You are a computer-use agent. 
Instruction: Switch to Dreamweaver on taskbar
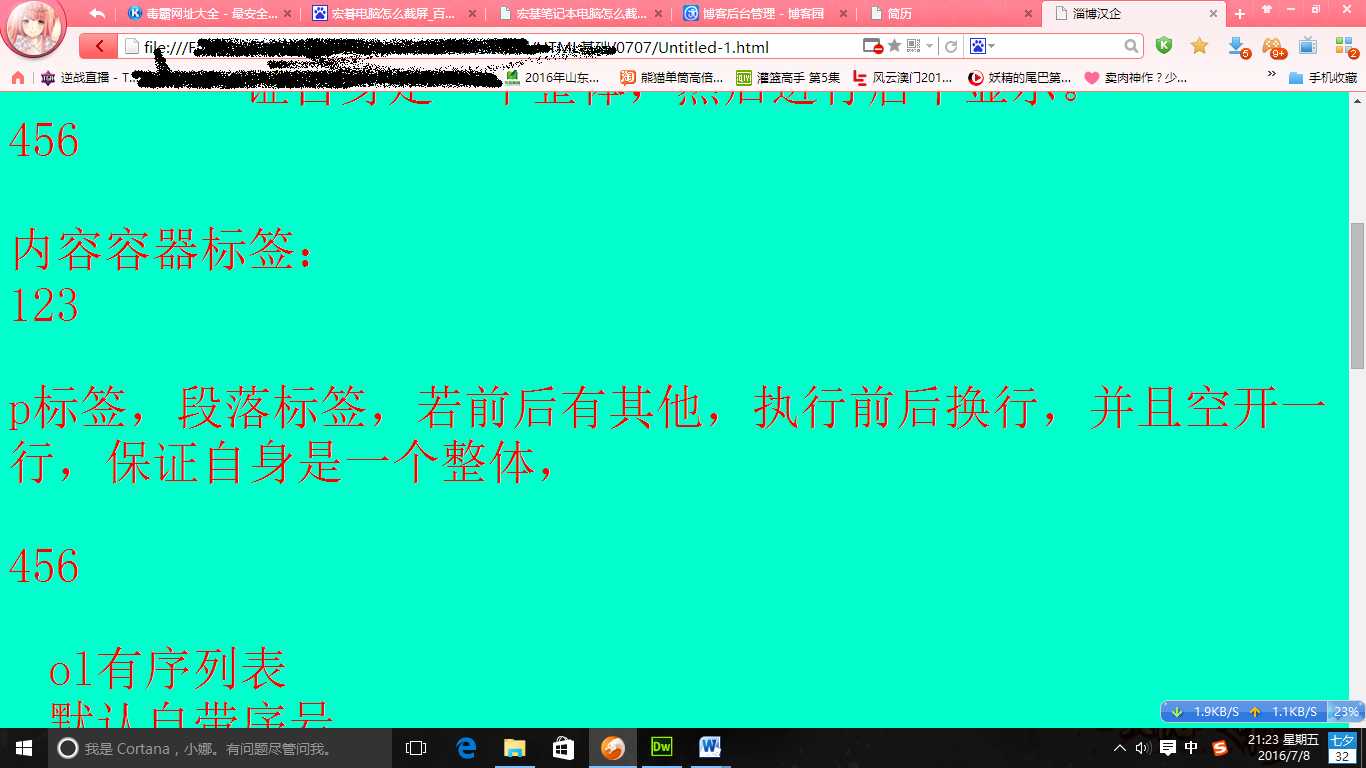click(x=662, y=748)
